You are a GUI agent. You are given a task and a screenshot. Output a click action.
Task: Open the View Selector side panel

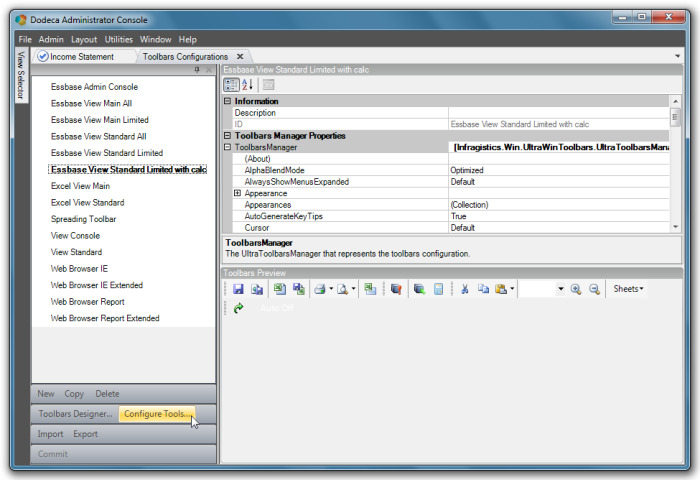pyautogui.click(x=21, y=75)
